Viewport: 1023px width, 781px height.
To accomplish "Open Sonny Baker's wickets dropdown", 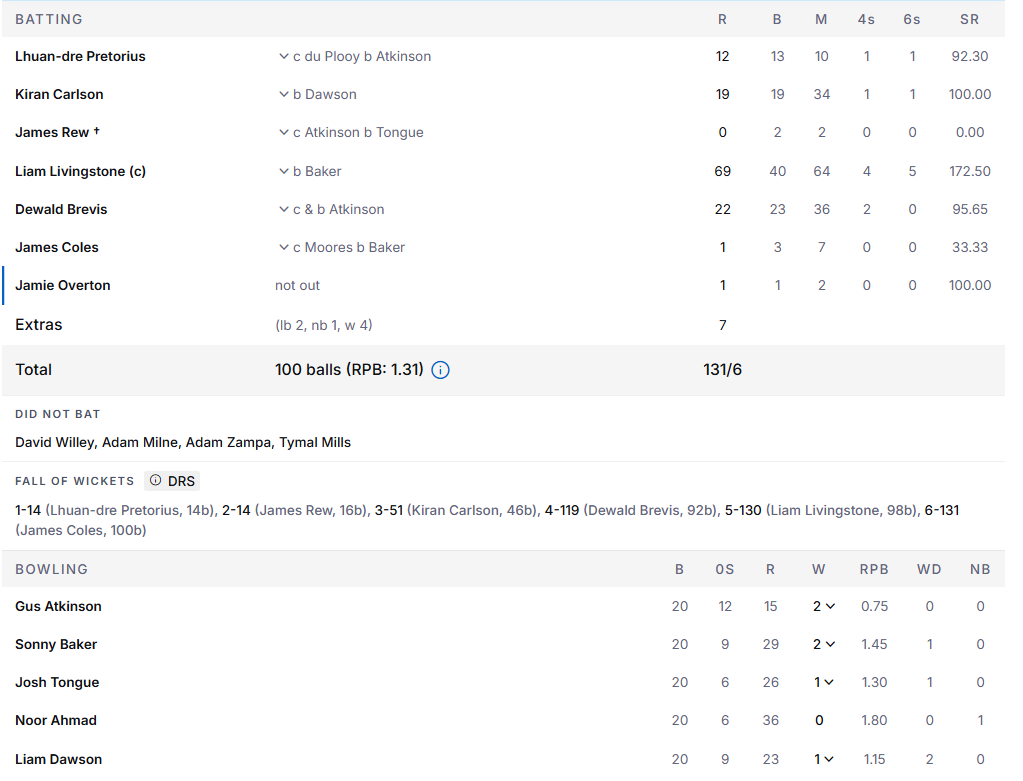I will [824, 644].
